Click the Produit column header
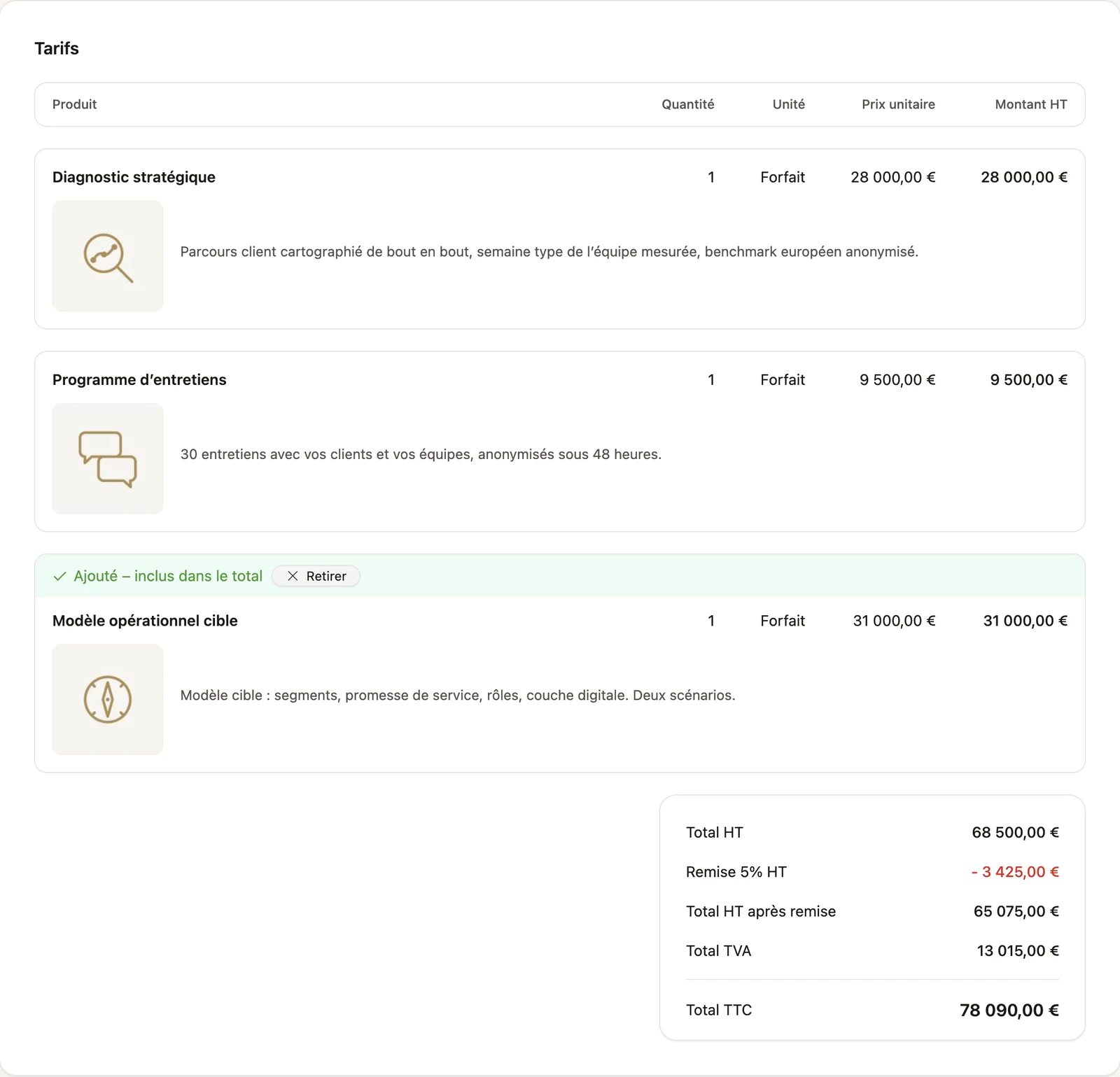The width and height of the screenshot is (1120, 1077). [74, 104]
